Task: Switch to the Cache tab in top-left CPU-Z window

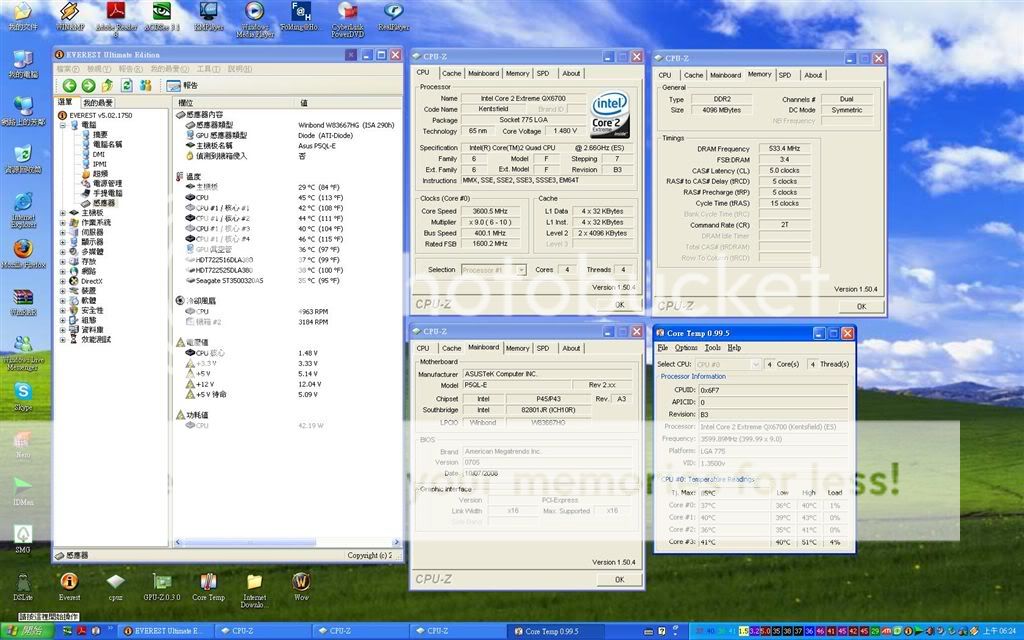Action: [452, 73]
